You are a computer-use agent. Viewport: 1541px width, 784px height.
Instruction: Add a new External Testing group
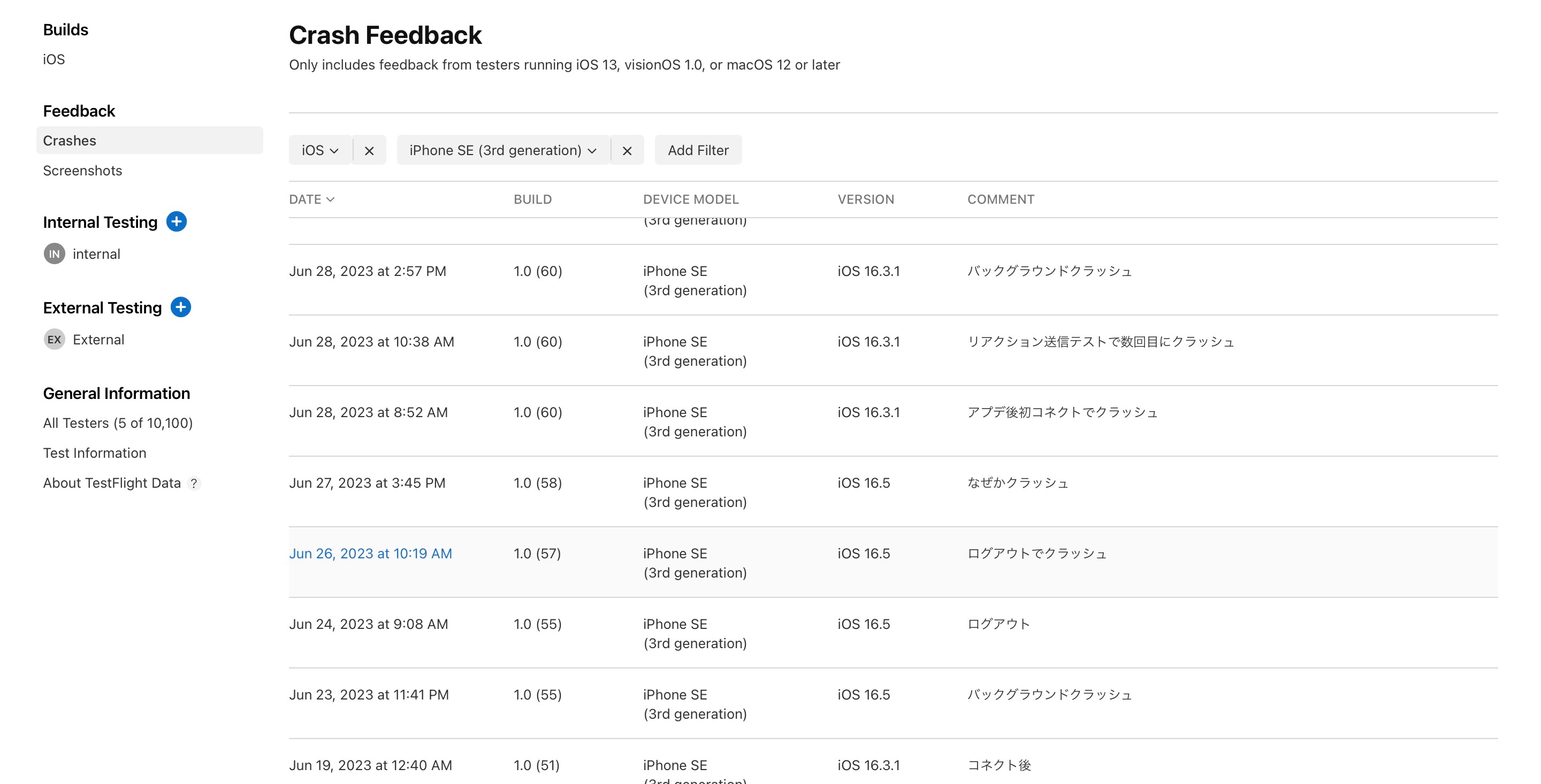point(181,307)
